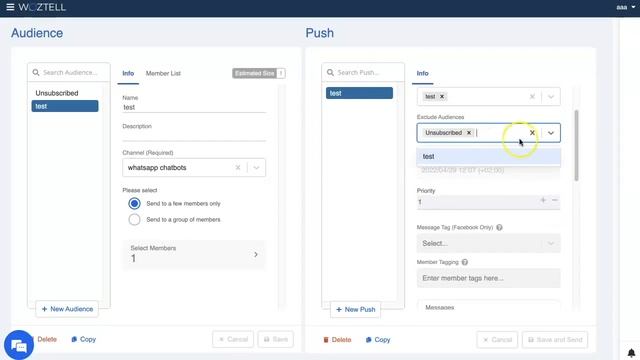Delete the selected audience
The width and height of the screenshot is (640, 360).
tap(46, 339)
